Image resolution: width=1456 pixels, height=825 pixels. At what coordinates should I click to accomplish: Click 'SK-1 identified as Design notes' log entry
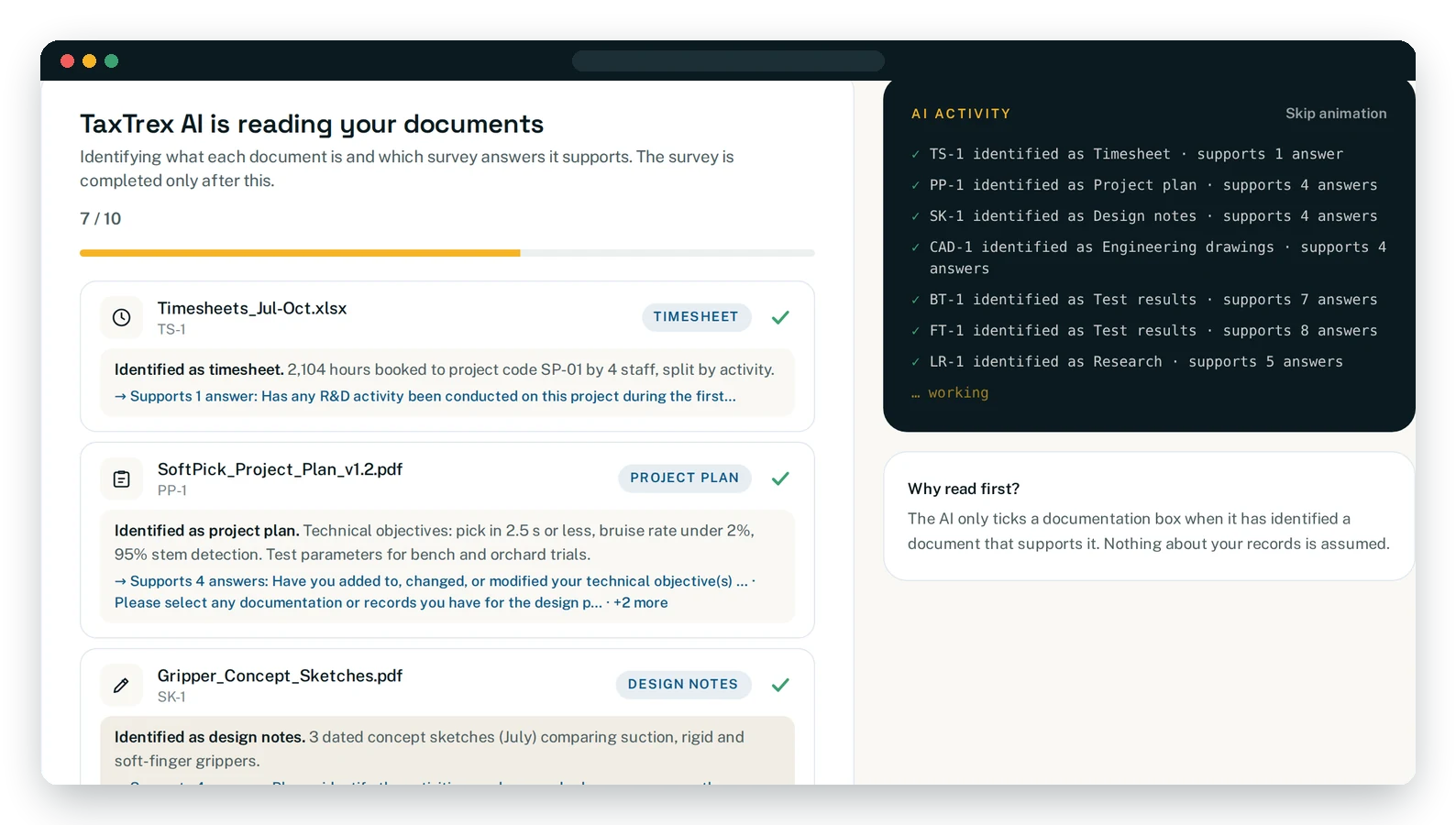coord(1153,216)
